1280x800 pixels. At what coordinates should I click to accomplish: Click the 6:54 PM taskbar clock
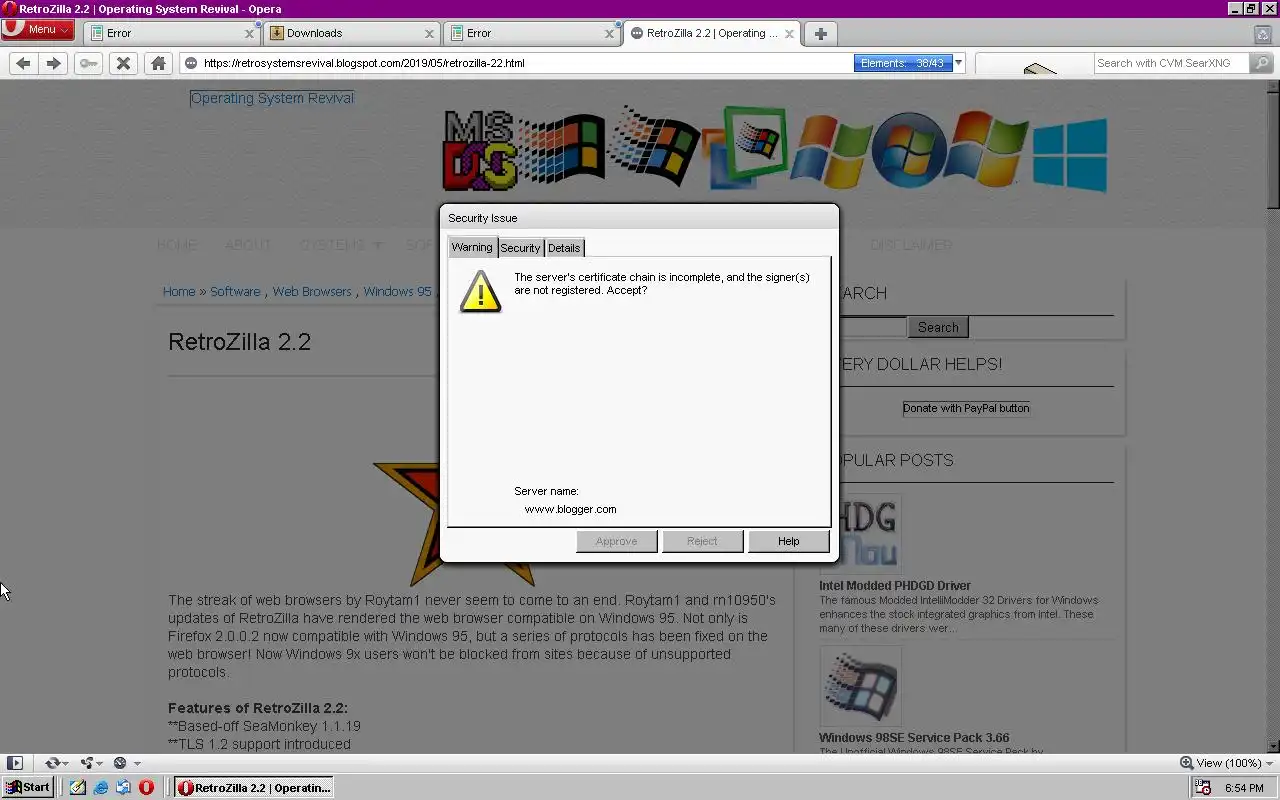pos(1244,788)
